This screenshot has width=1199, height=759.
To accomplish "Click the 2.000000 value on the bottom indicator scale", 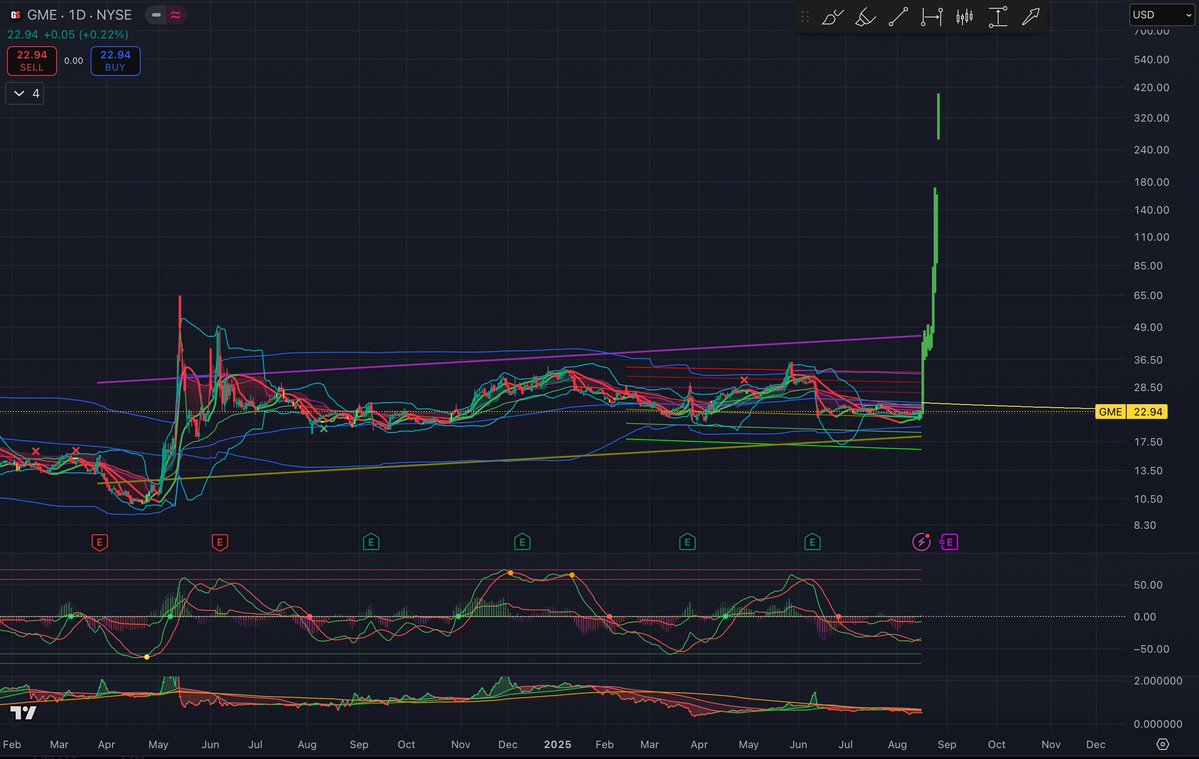I will pos(1158,680).
